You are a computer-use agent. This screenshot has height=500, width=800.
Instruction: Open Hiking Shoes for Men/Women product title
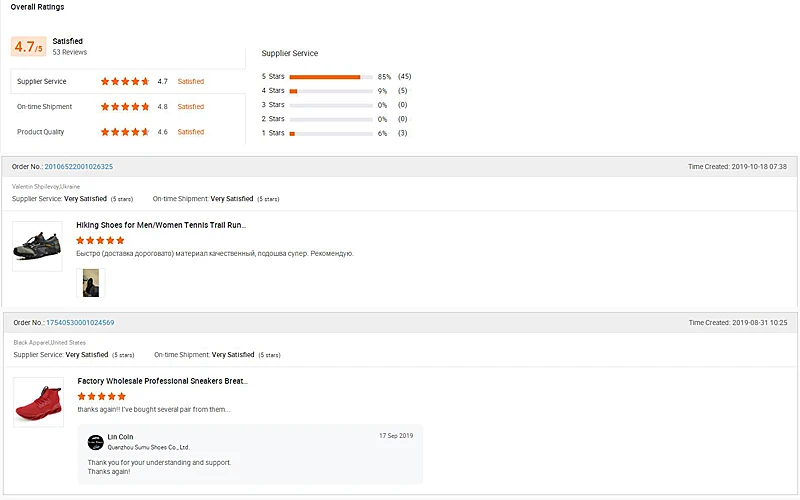(160, 225)
